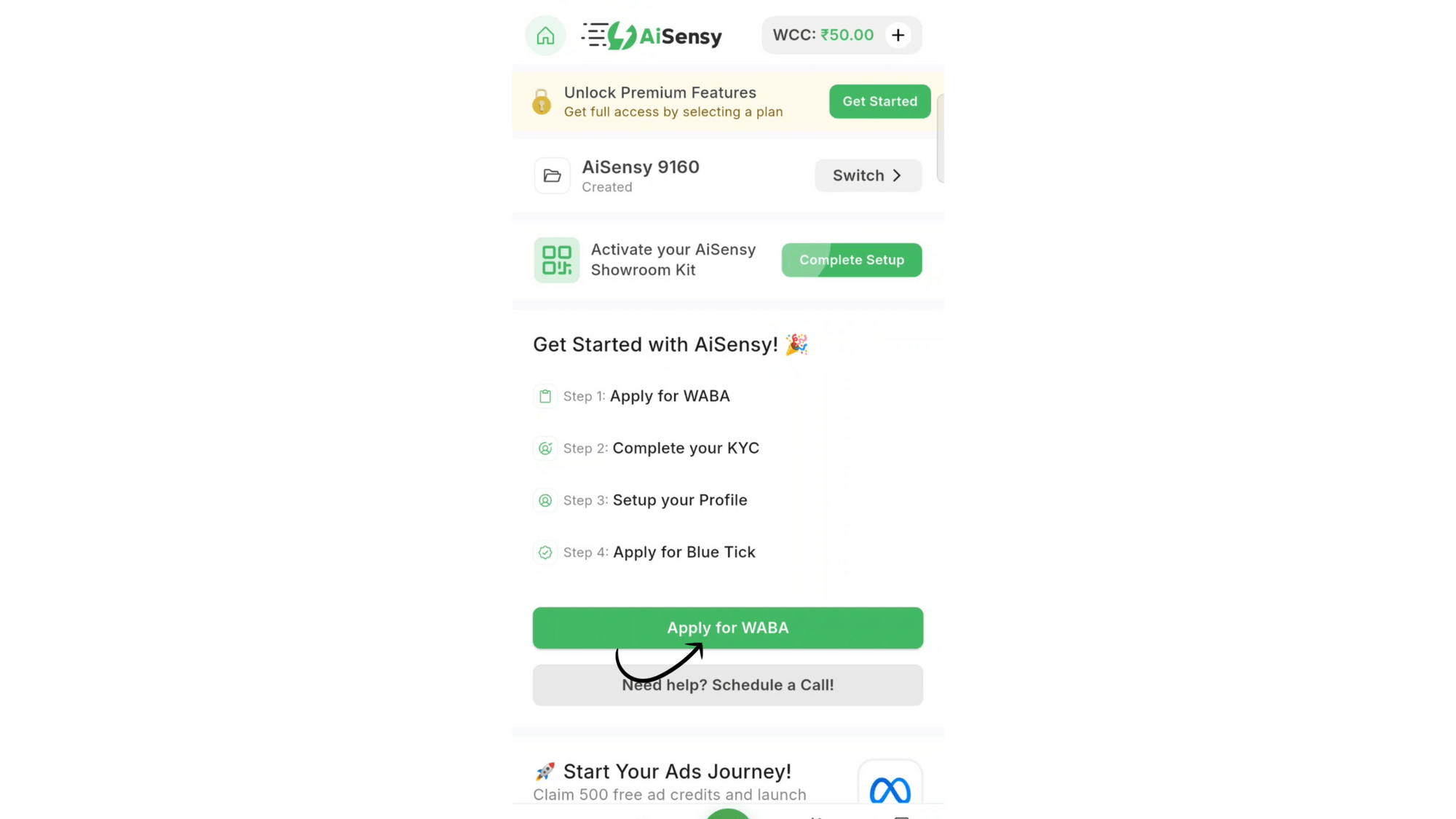Open the Home icon
The image size is (1456, 819).
click(x=545, y=35)
